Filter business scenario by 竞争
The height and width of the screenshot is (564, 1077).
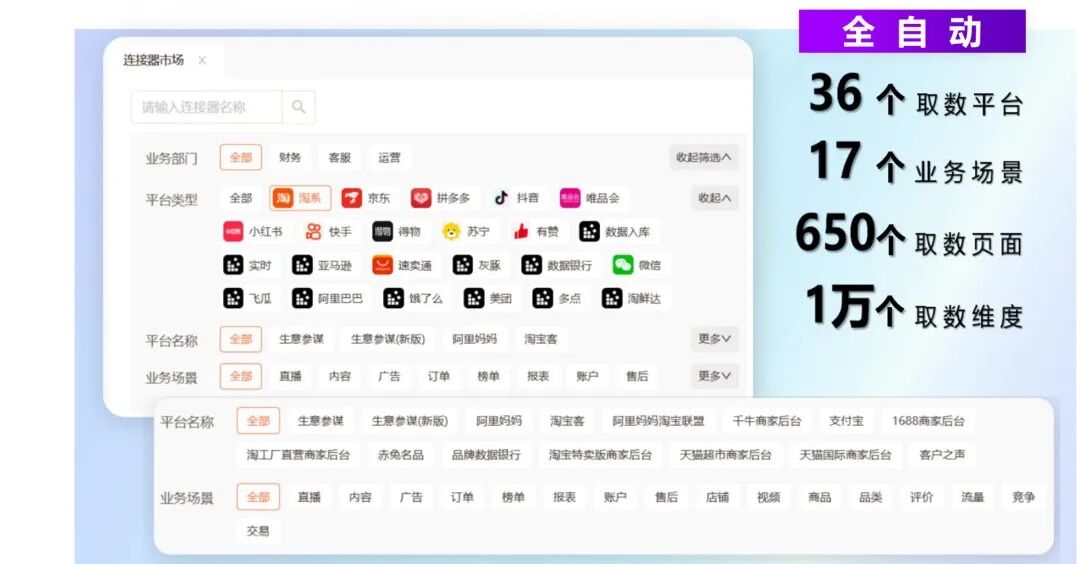point(1023,497)
